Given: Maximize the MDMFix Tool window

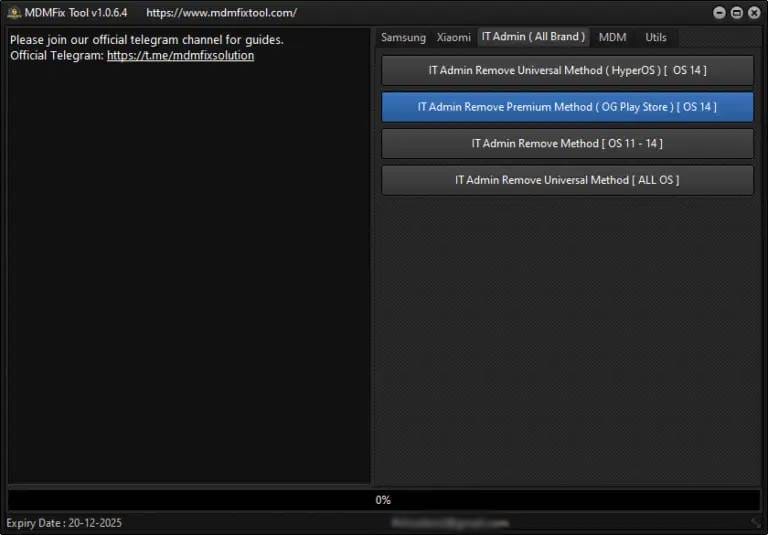Looking at the screenshot, I should coord(737,13).
